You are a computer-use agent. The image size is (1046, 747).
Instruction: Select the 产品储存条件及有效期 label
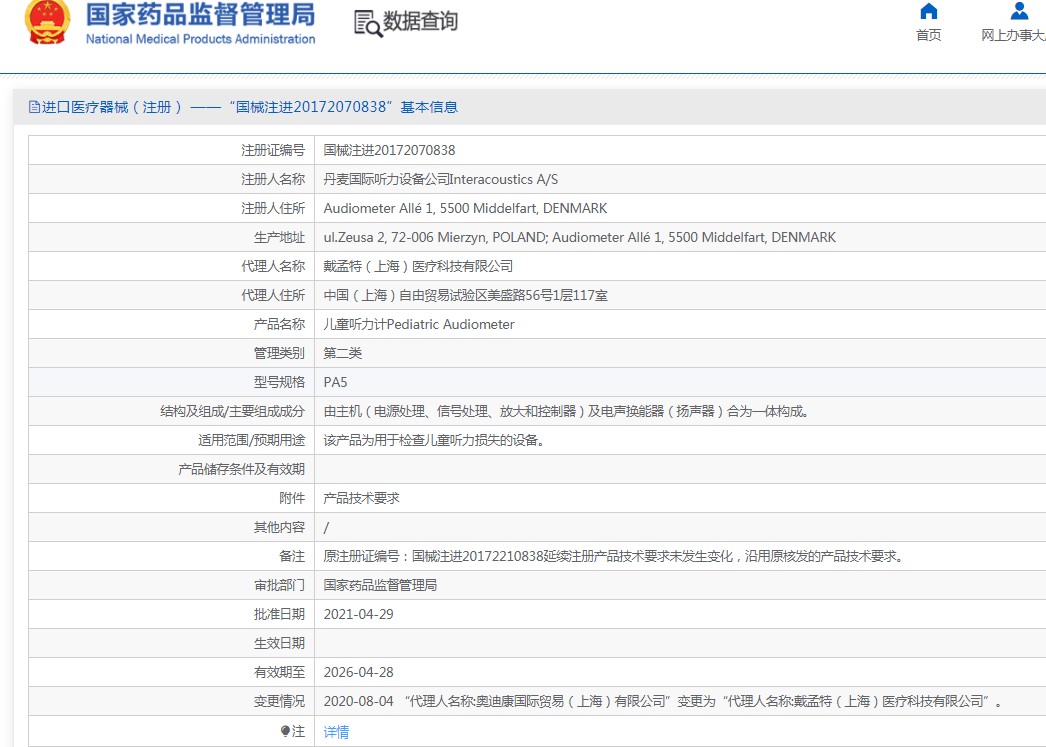click(241, 469)
